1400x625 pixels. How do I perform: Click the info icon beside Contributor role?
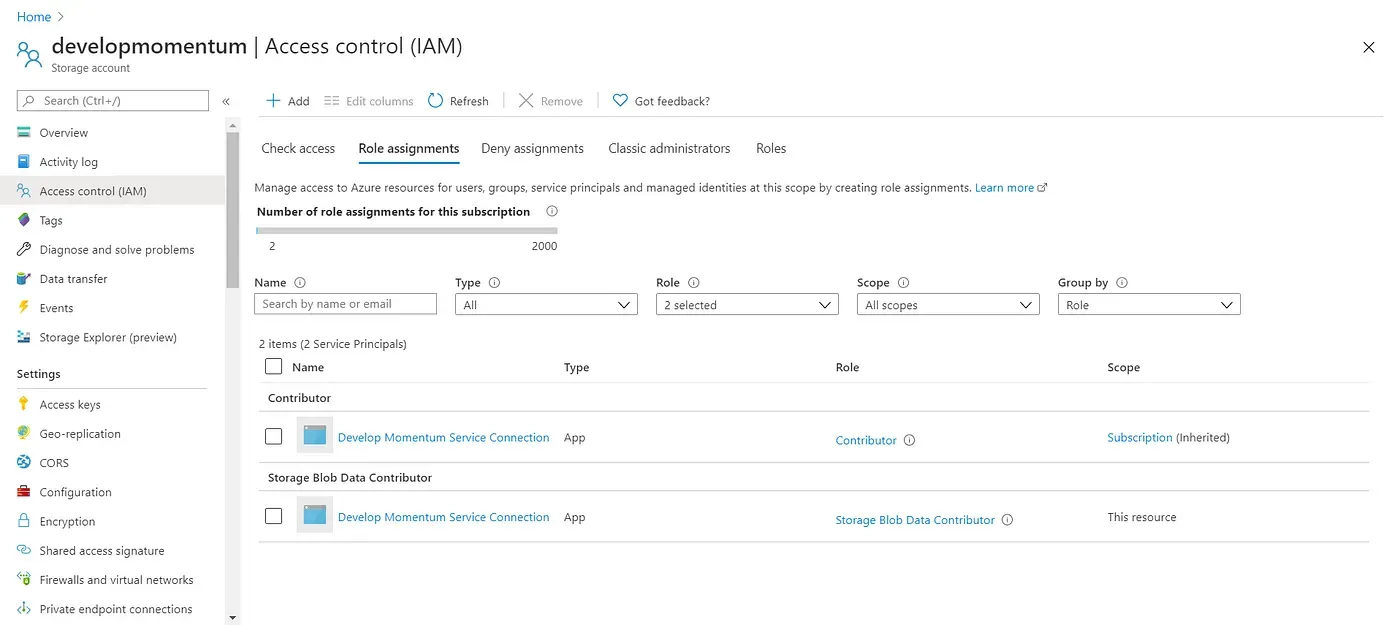tap(909, 440)
